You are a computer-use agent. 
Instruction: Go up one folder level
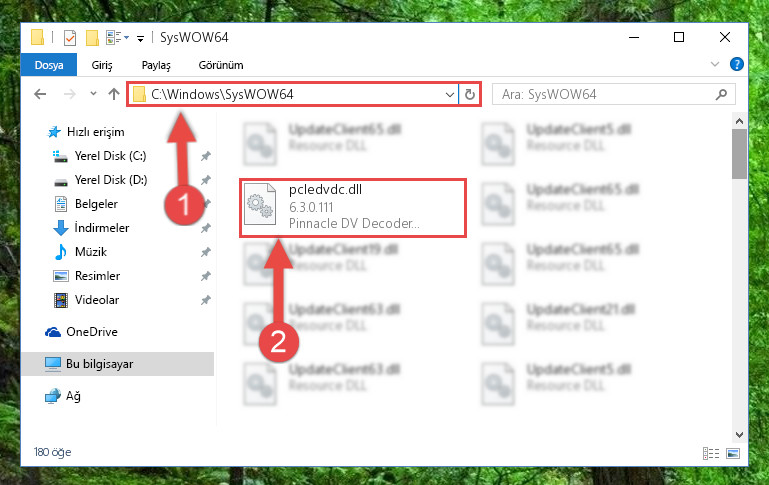[x=114, y=94]
